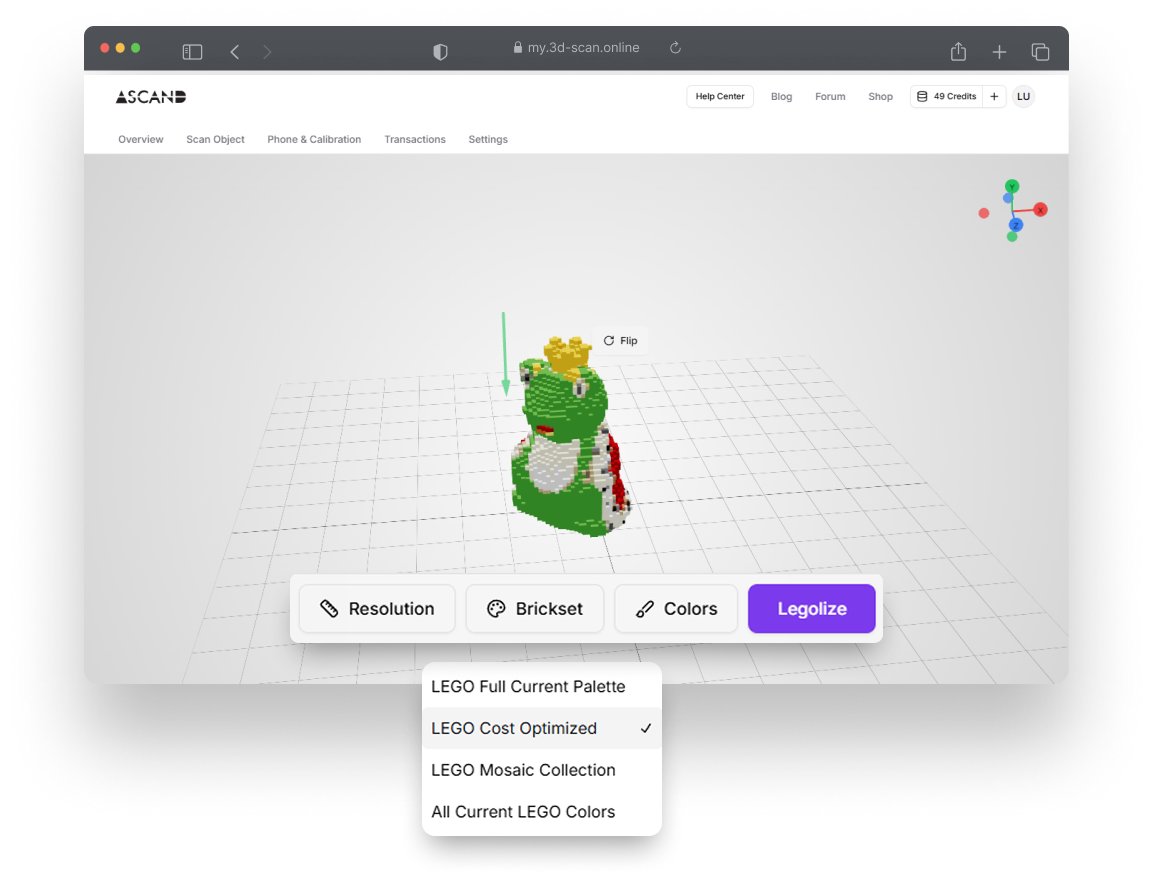Click the bottom green negative Y gizmo dot
Screen dimensions: 1153x876
(1012, 237)
